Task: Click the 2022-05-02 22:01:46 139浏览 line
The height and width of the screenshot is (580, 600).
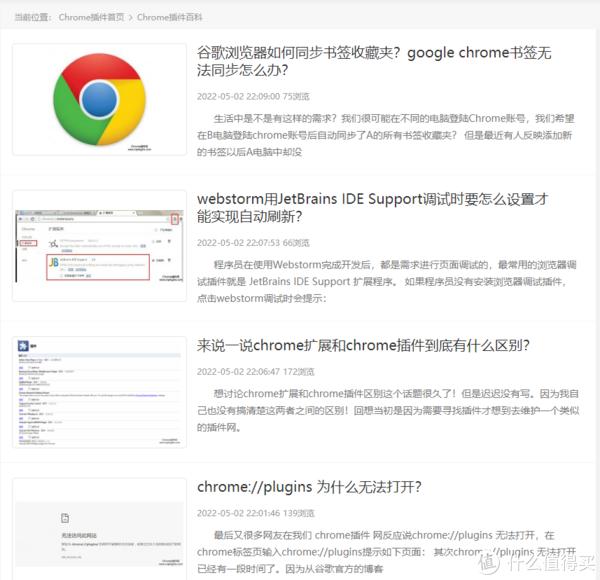Action: [x=256, y=513]
